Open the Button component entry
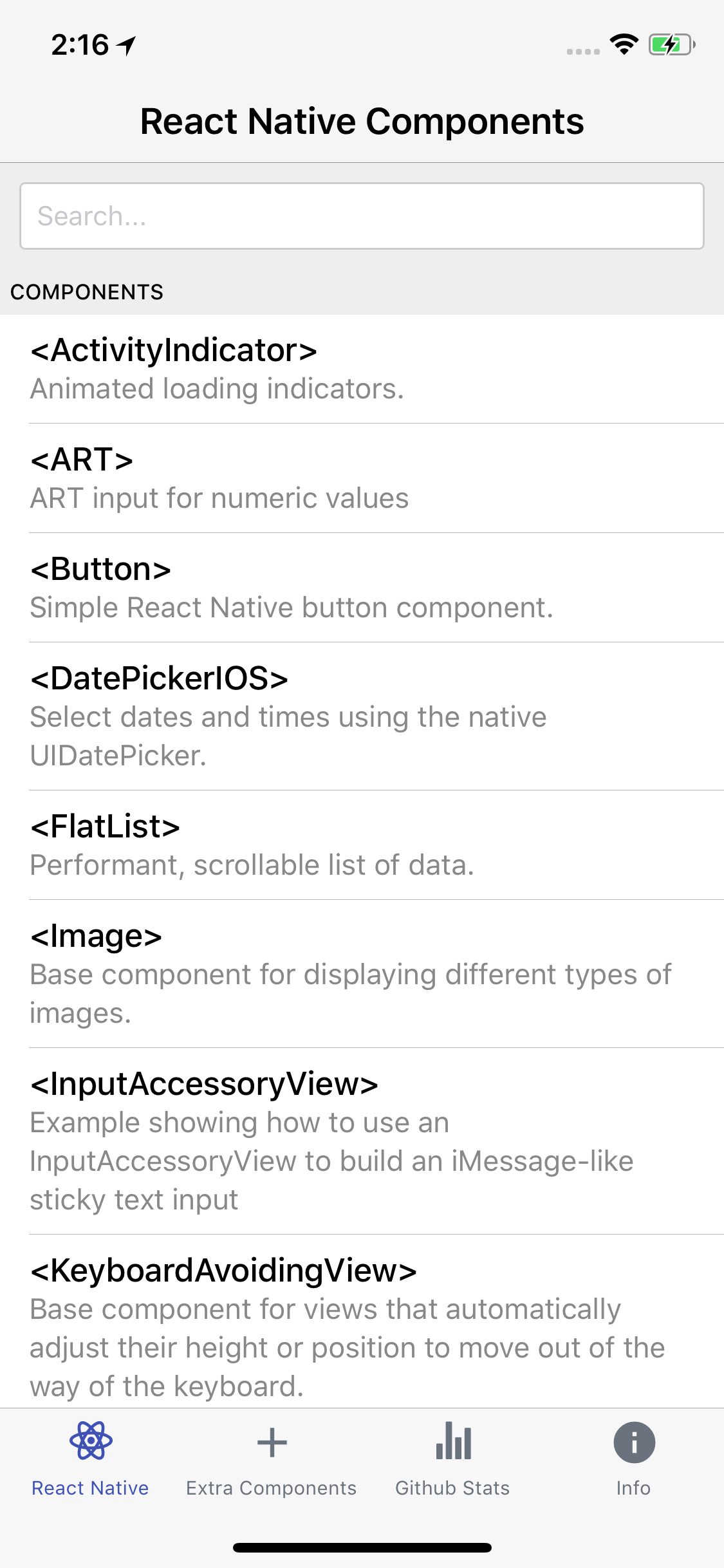Viewport: 724px width, 1568px height. click(362, 586)
